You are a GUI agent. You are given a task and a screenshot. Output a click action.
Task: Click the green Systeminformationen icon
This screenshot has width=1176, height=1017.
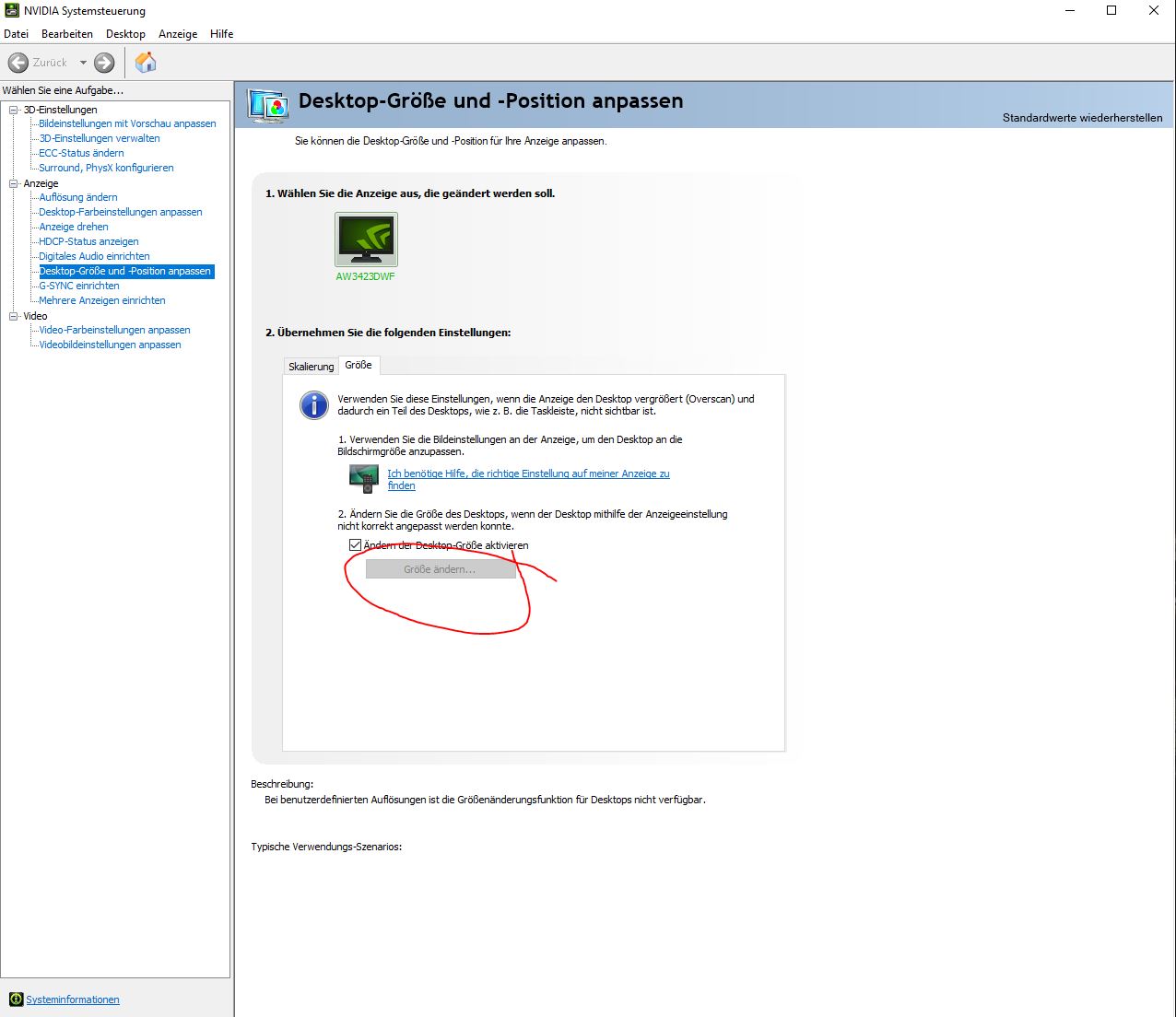[x=16, y=999]
